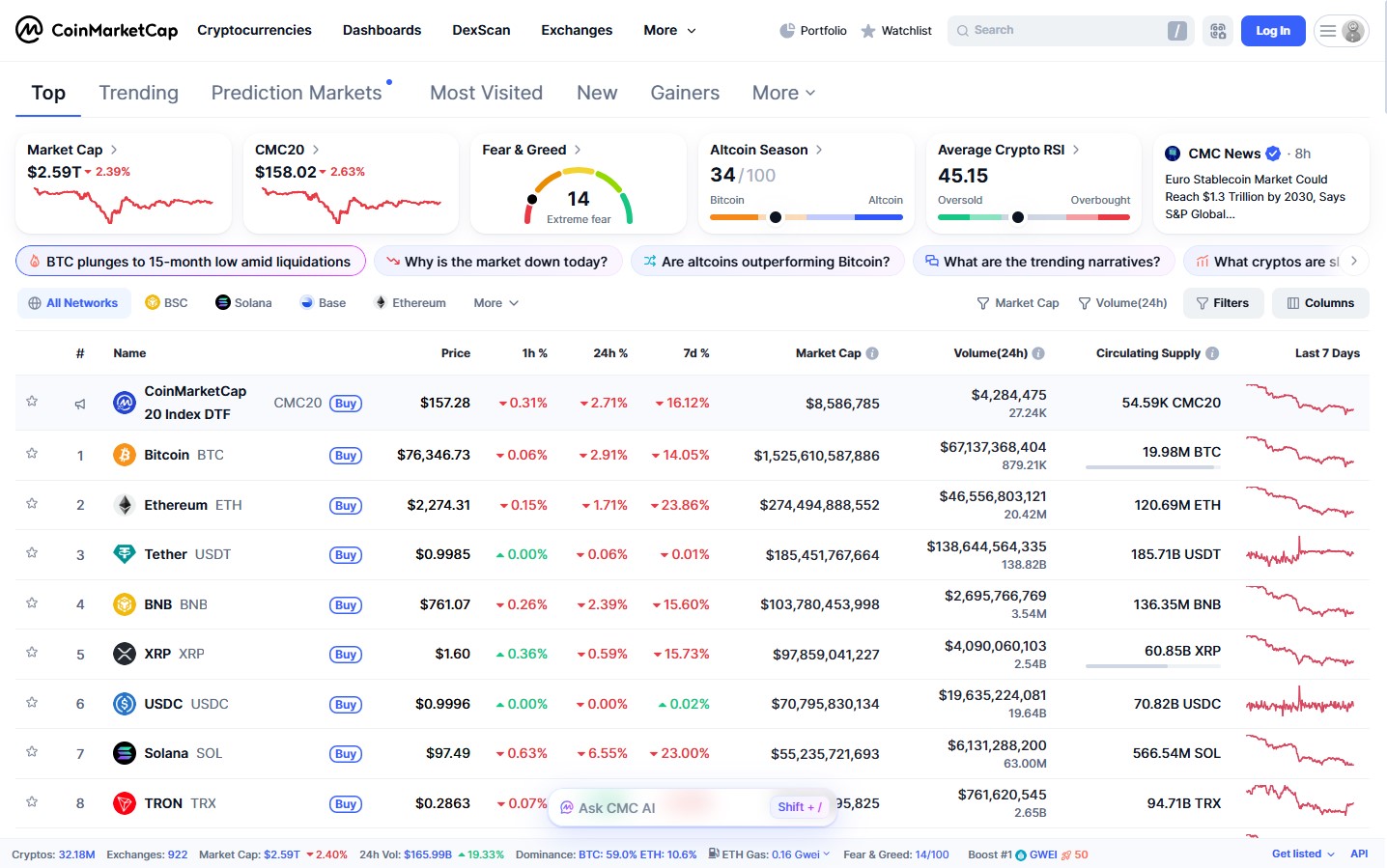Click the Solana coin logo

125,753
